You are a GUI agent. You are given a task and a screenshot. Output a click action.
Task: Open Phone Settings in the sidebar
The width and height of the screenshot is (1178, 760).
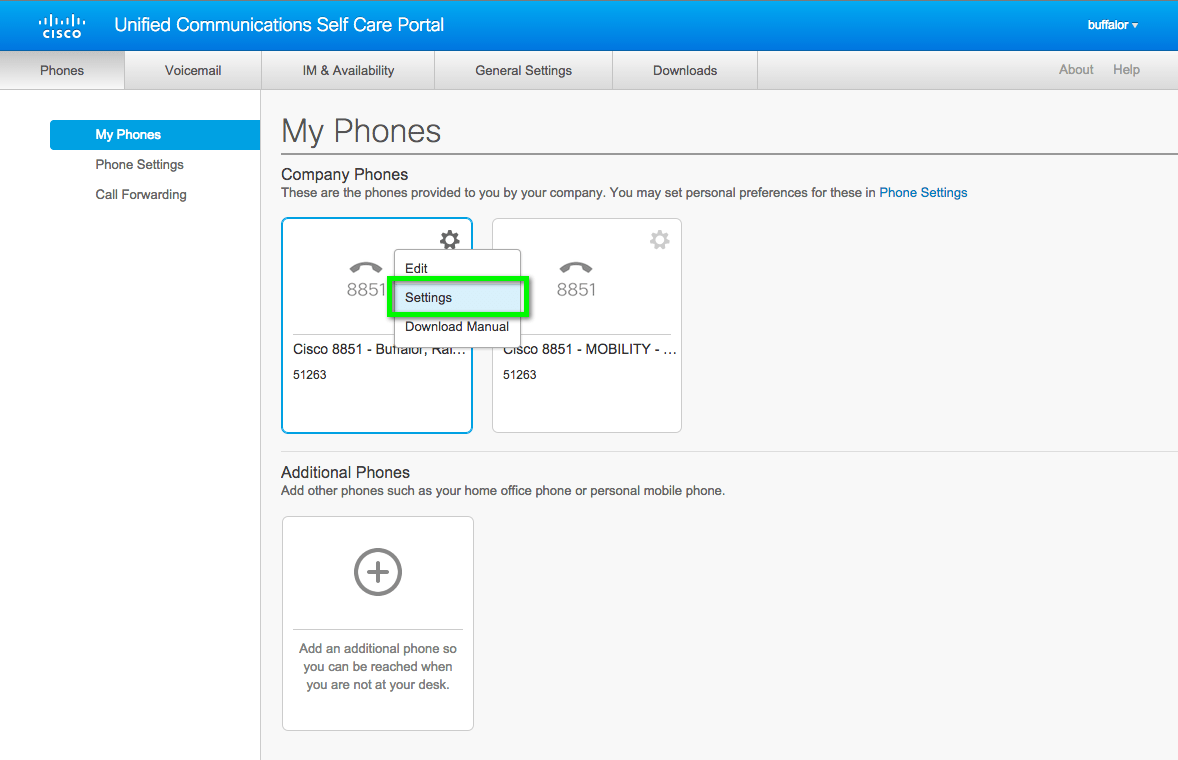pos(140,164)
